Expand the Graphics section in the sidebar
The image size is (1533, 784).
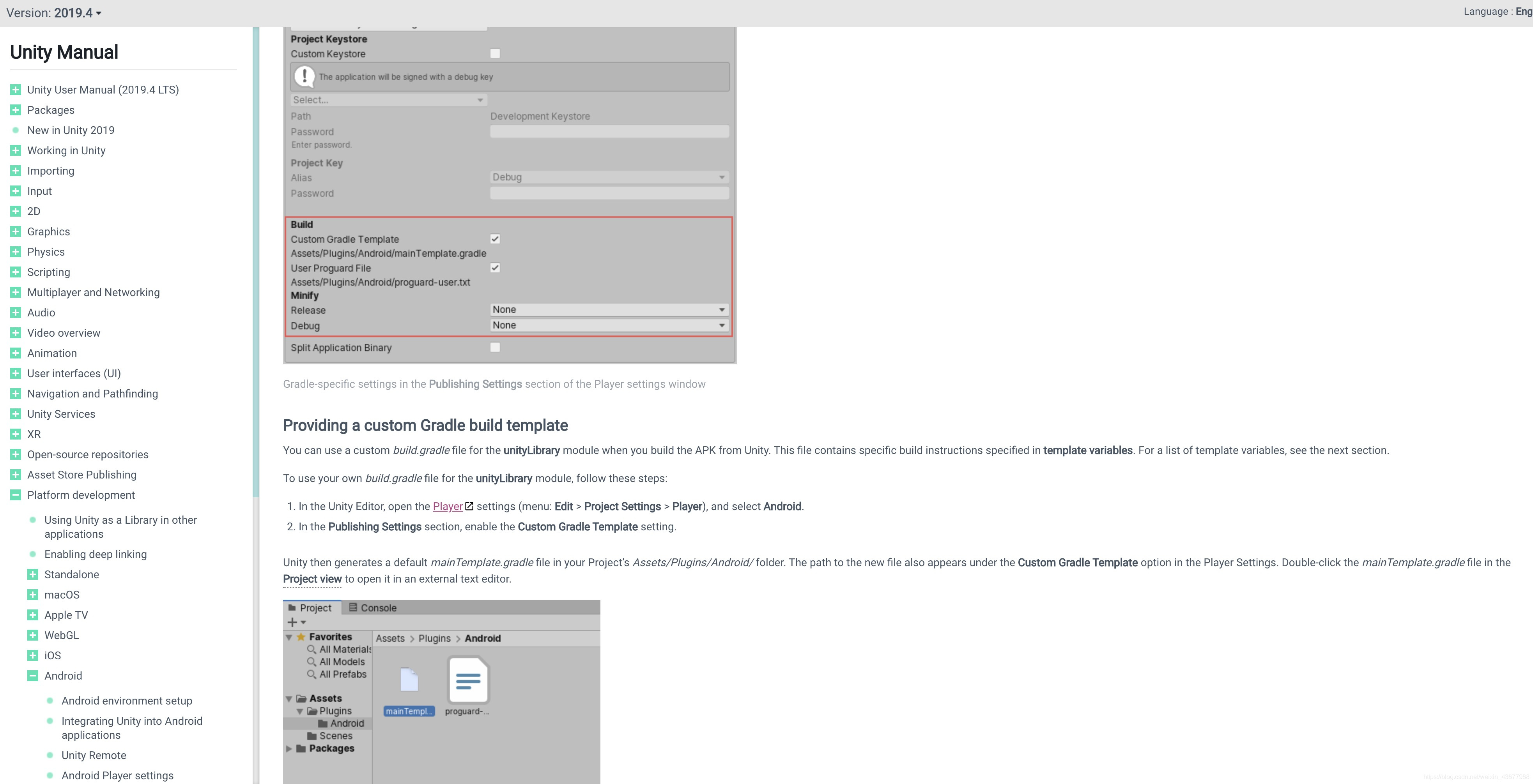tap(15, 231)
